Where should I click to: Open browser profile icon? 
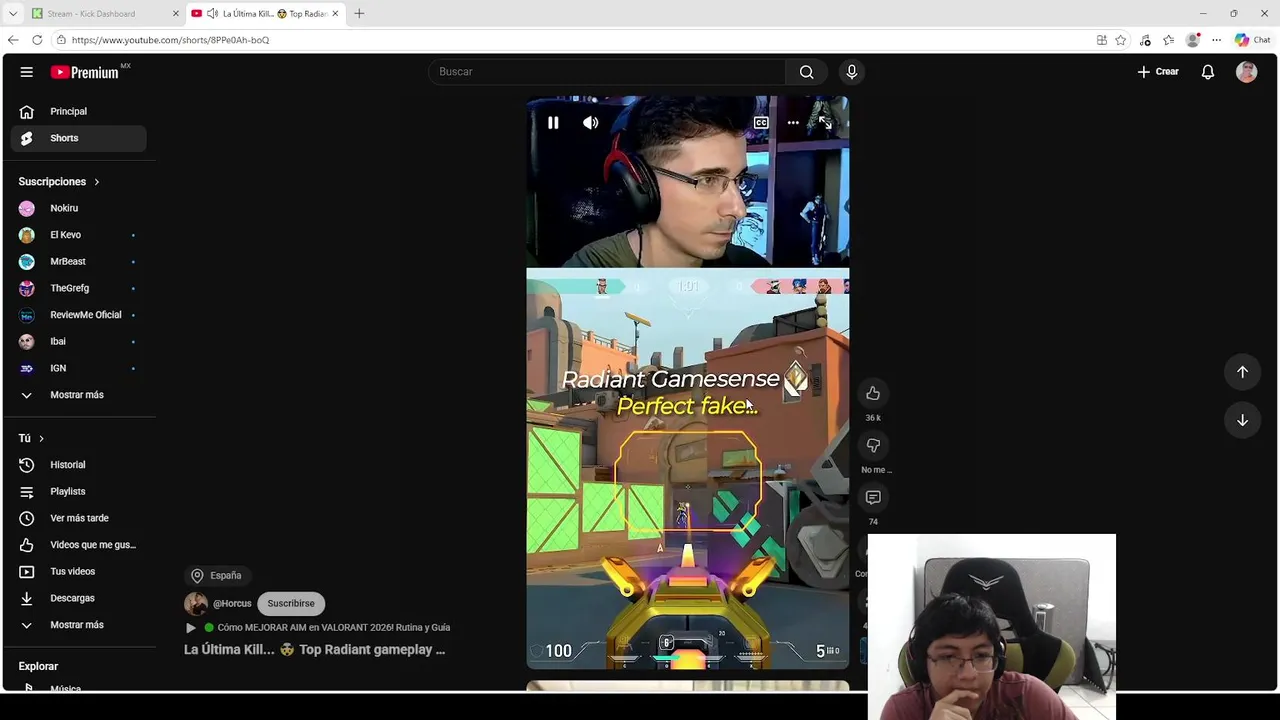coord(1193,40)
